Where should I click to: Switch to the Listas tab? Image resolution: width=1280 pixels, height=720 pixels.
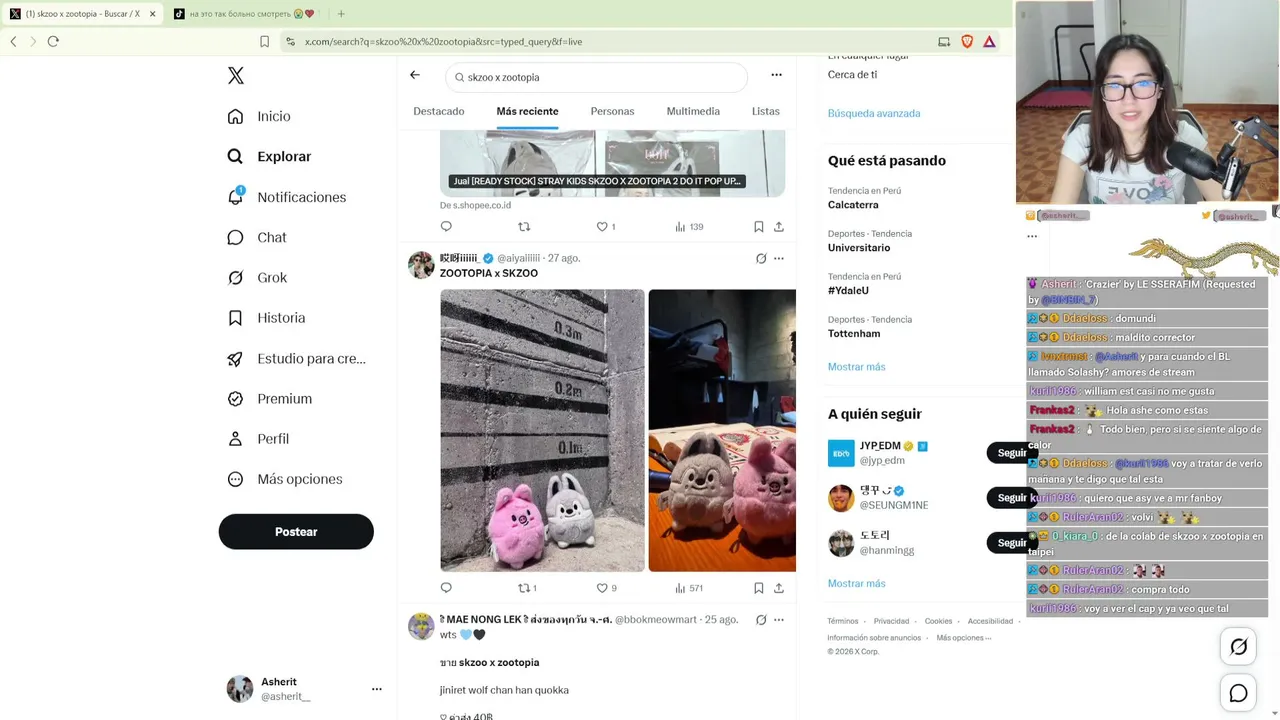coord(765,111)
